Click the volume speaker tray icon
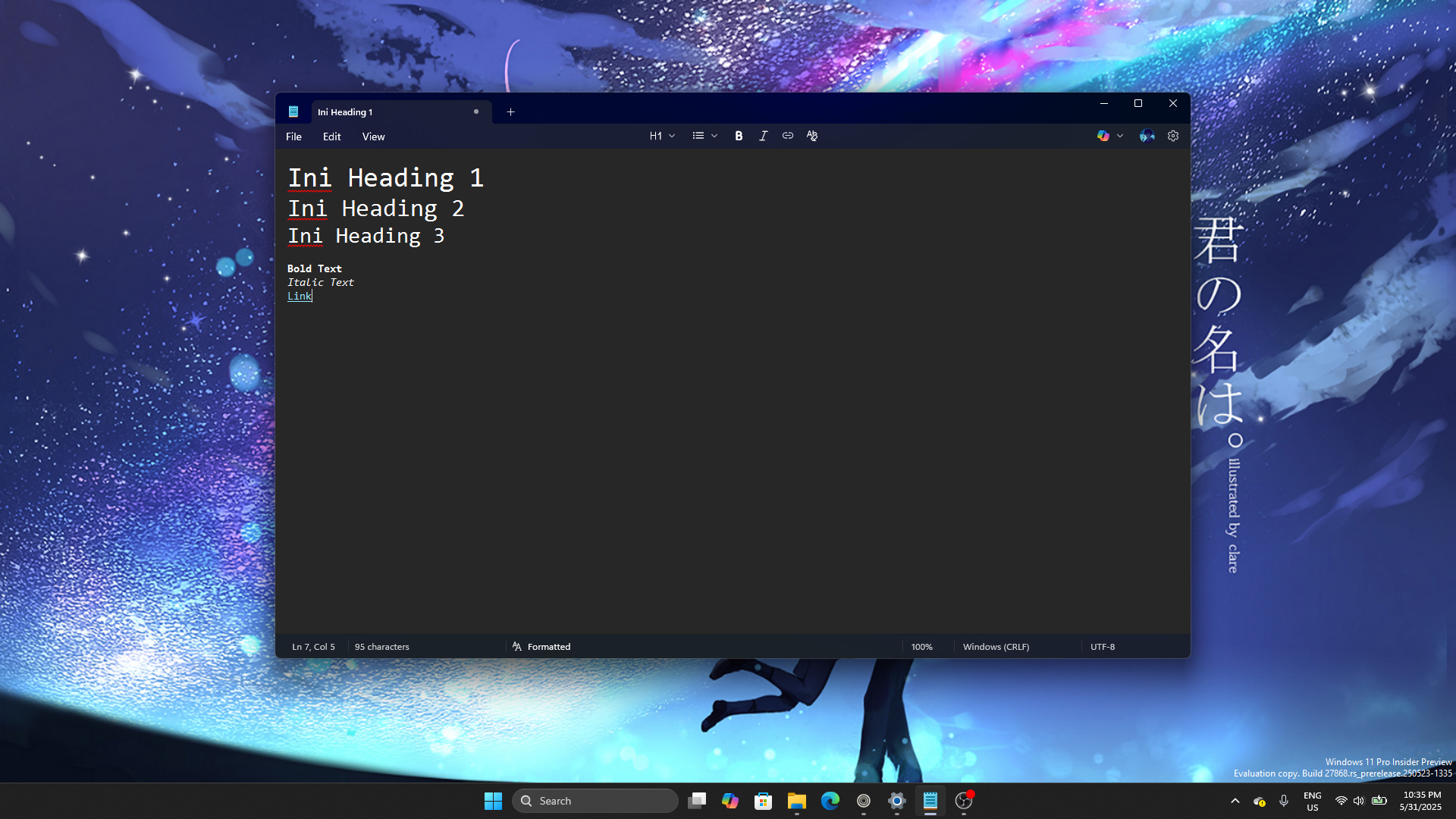The width and height of the screenshot is (1456, 819). tap(1359, 801)
